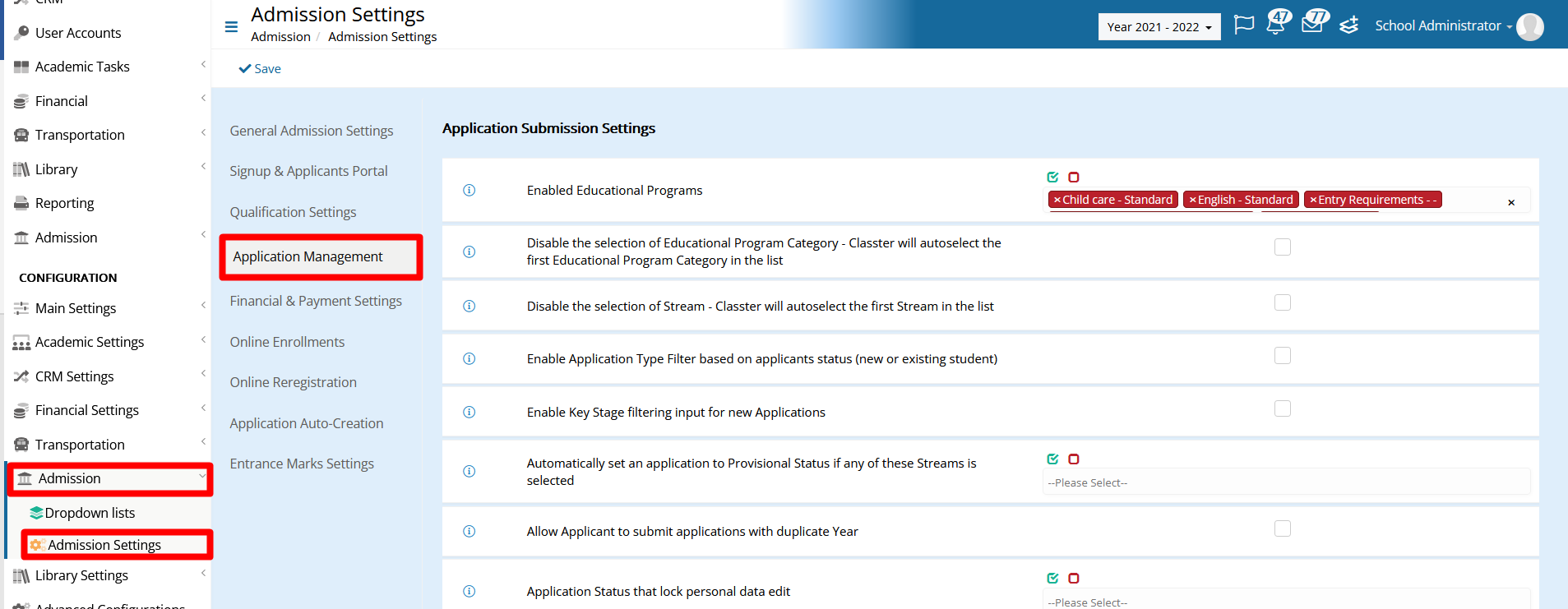Open the General Admission Settings tab
The image size is (1568, 609).
coord(312,131)
